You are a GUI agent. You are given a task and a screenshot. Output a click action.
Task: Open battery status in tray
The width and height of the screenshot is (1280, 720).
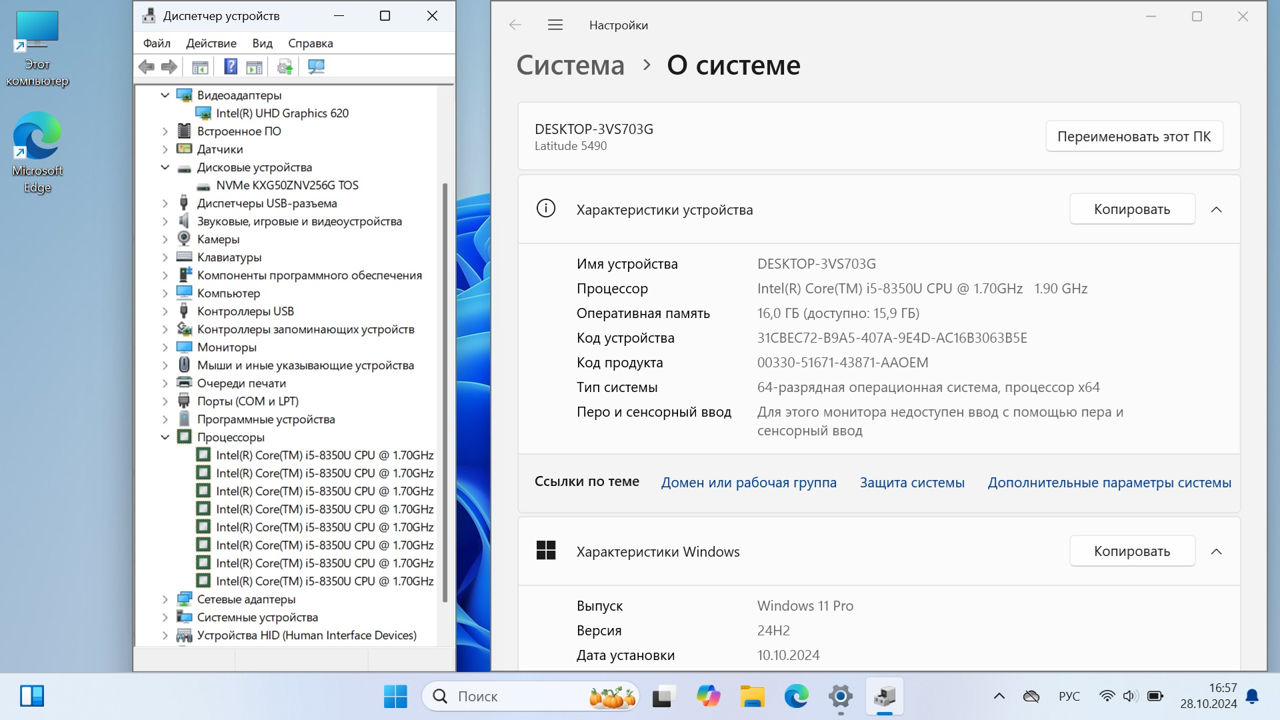coord(1155,696)
